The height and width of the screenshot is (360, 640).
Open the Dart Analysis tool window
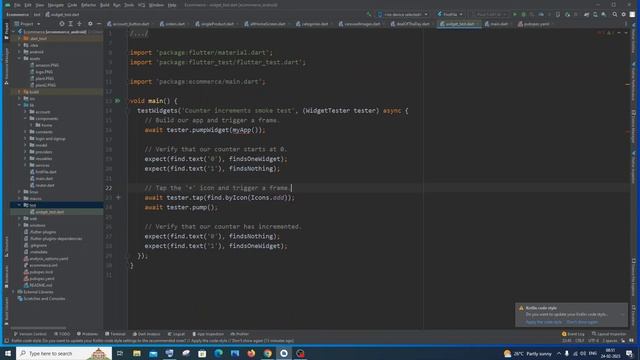tap(147, 334)
